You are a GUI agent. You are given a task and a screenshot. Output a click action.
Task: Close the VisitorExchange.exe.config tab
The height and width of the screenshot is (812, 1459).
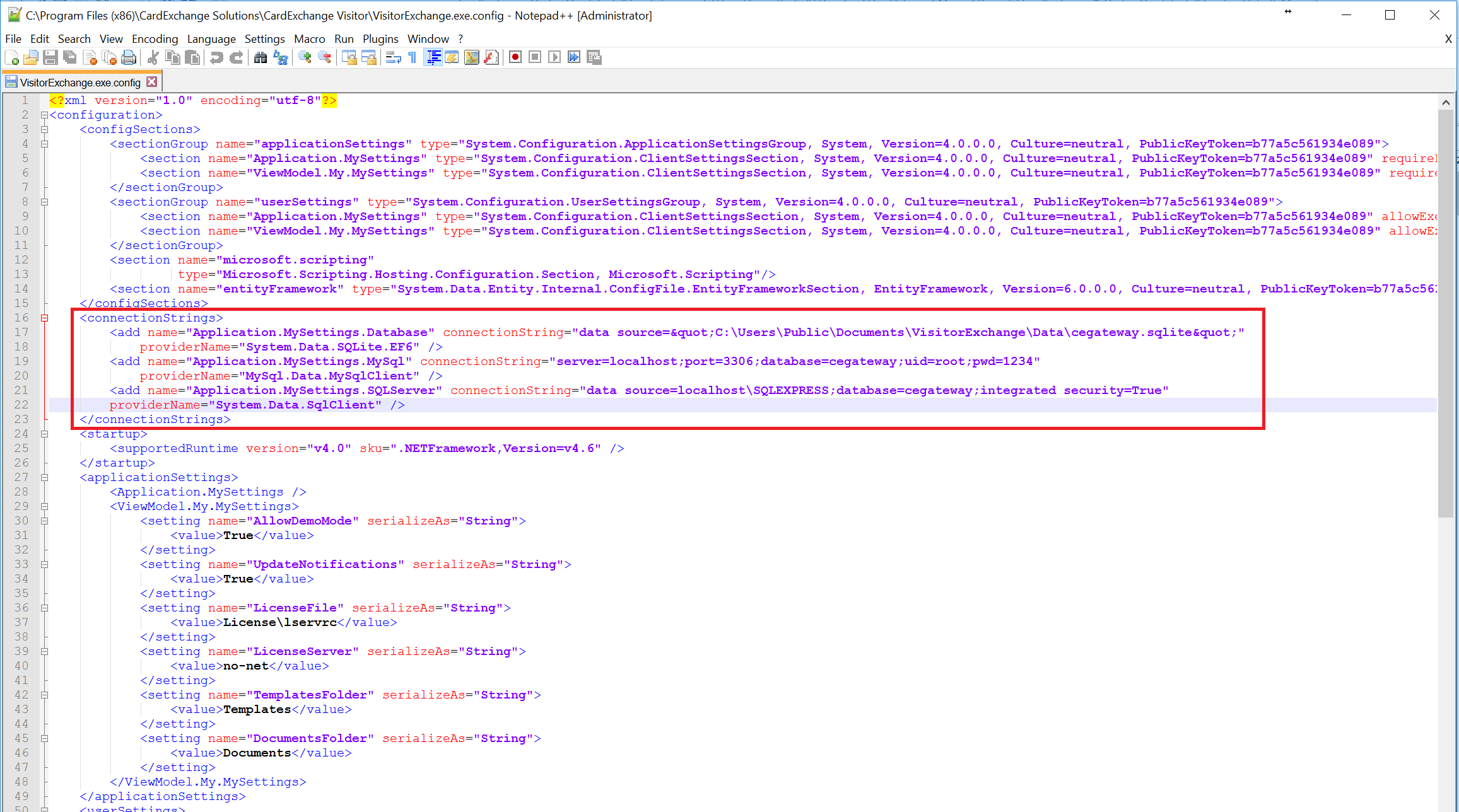click(151, 82)
